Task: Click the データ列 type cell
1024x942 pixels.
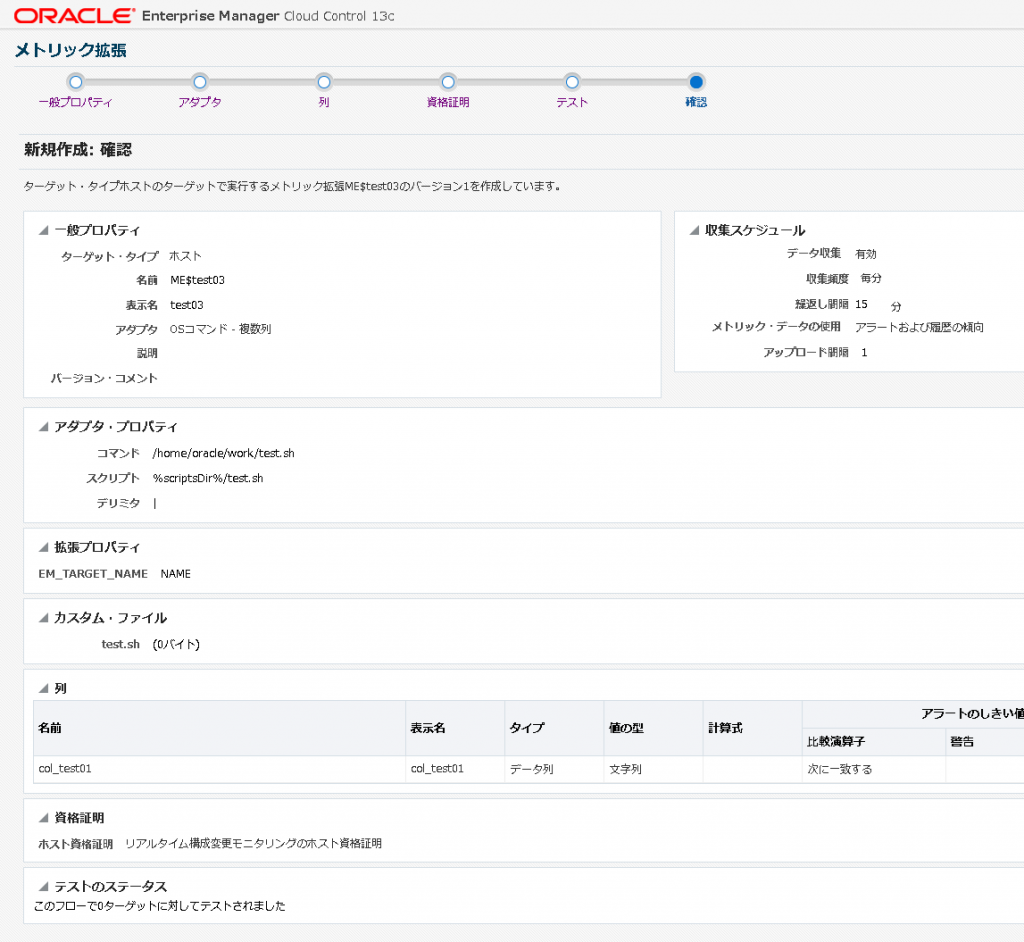Action: click(554, 769)
